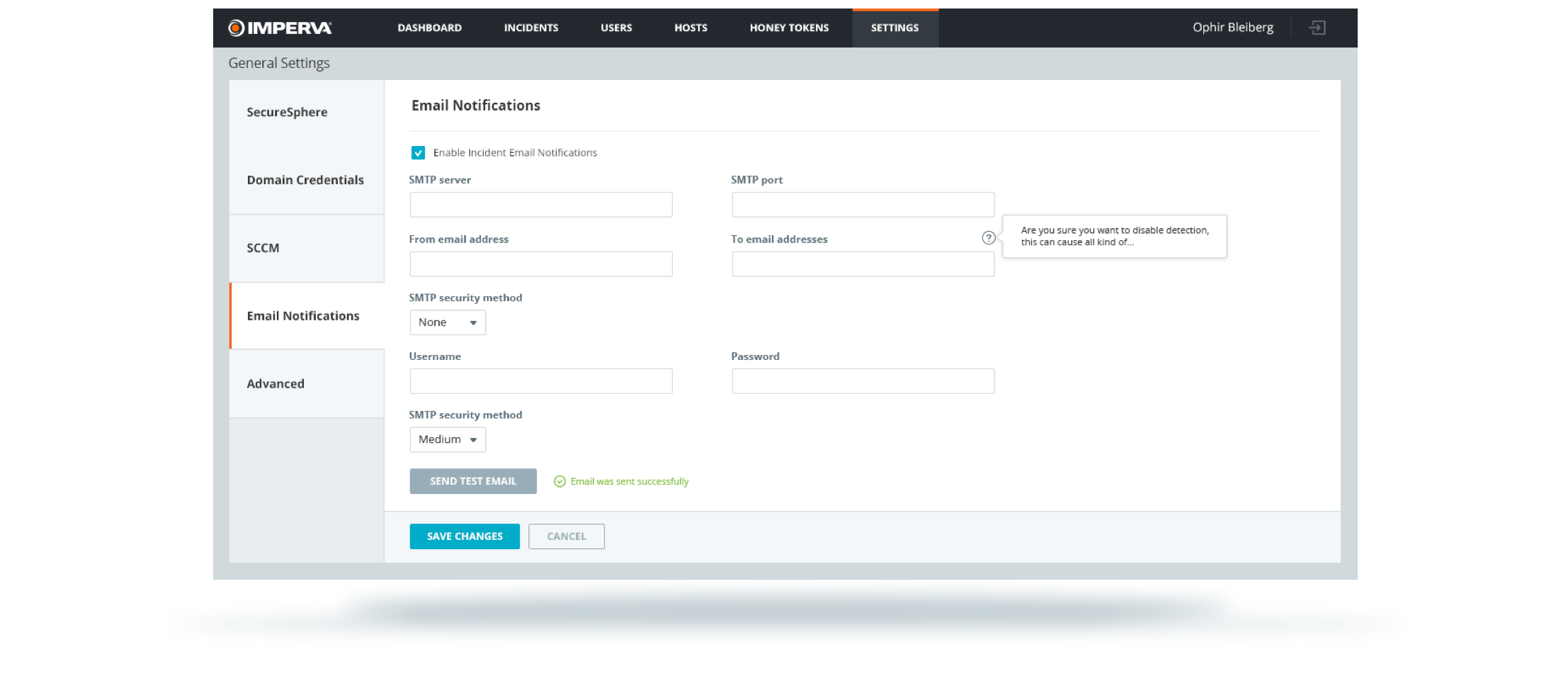
Task: Click the Imperva logo icon
Action: [x=237, y=28]
